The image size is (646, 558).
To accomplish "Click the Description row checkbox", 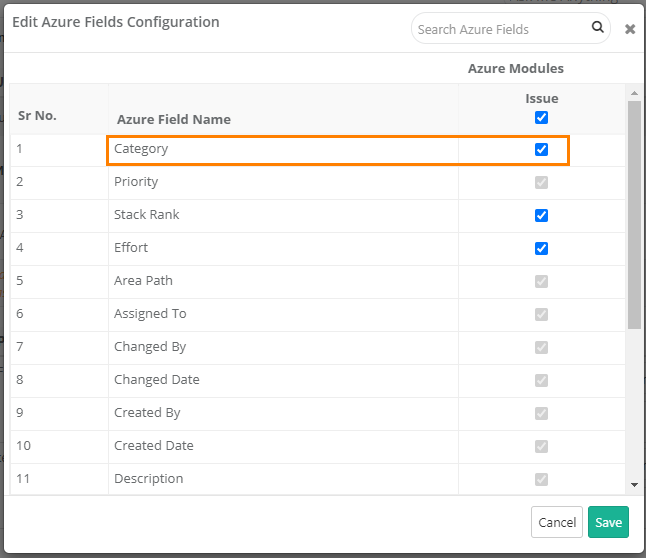I will [x=541, y=479].
